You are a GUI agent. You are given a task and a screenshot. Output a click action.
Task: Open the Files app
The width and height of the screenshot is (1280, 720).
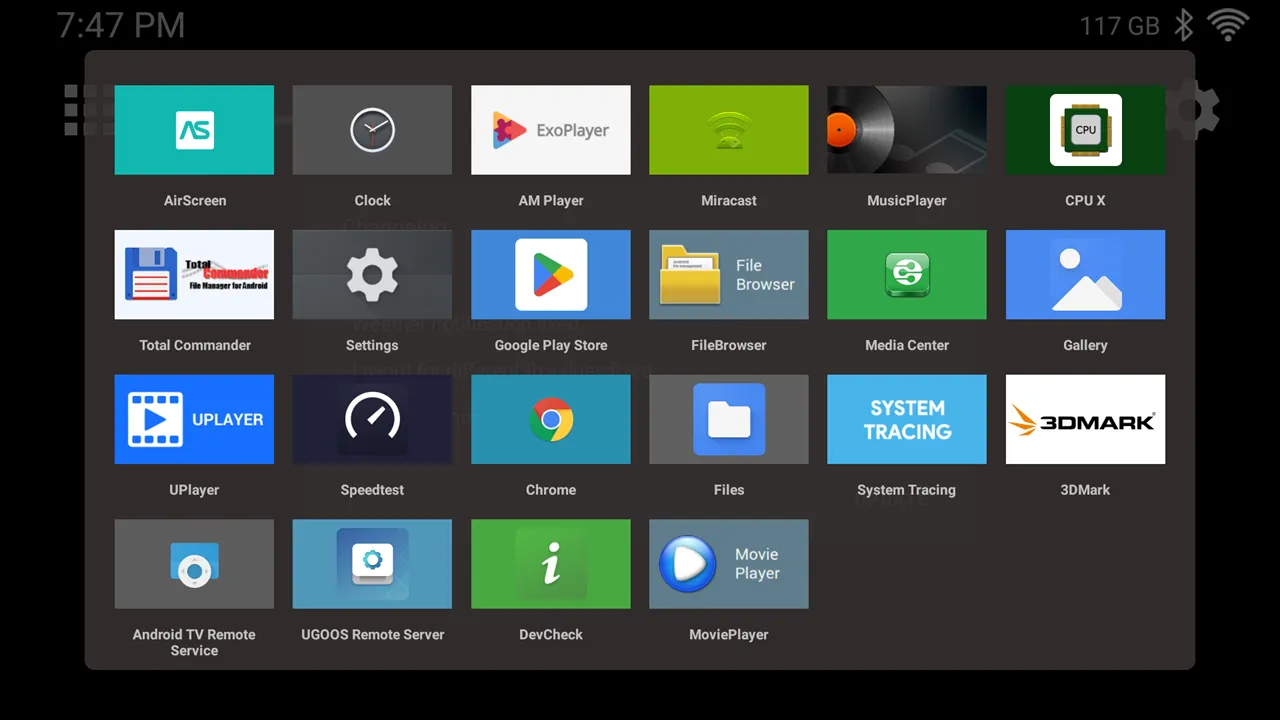click(x=728, y=419)
